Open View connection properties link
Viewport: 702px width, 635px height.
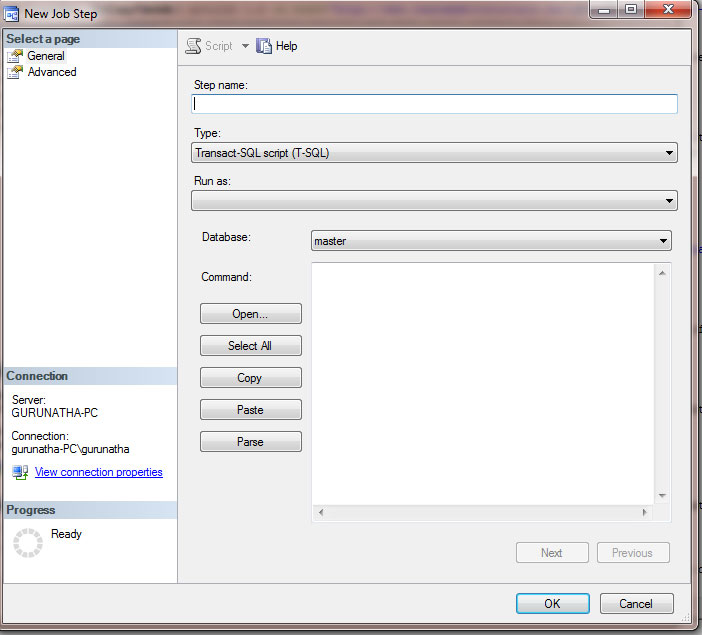tap(98, 472)
